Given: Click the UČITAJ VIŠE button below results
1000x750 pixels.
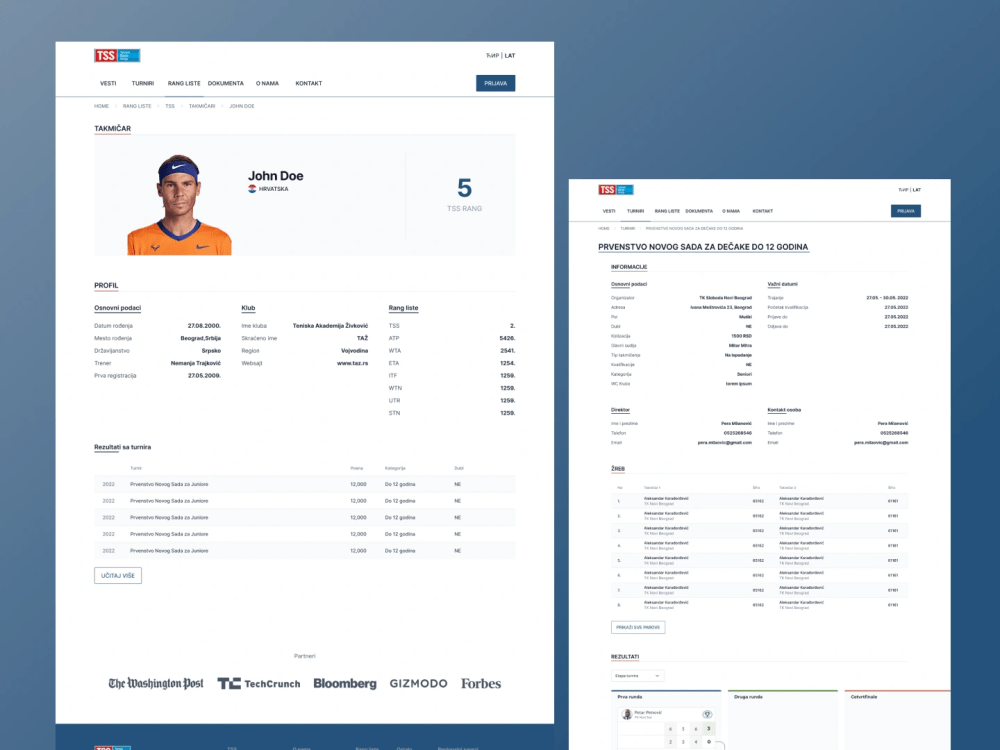Looking at the screenshot, I should click(117, 575).
